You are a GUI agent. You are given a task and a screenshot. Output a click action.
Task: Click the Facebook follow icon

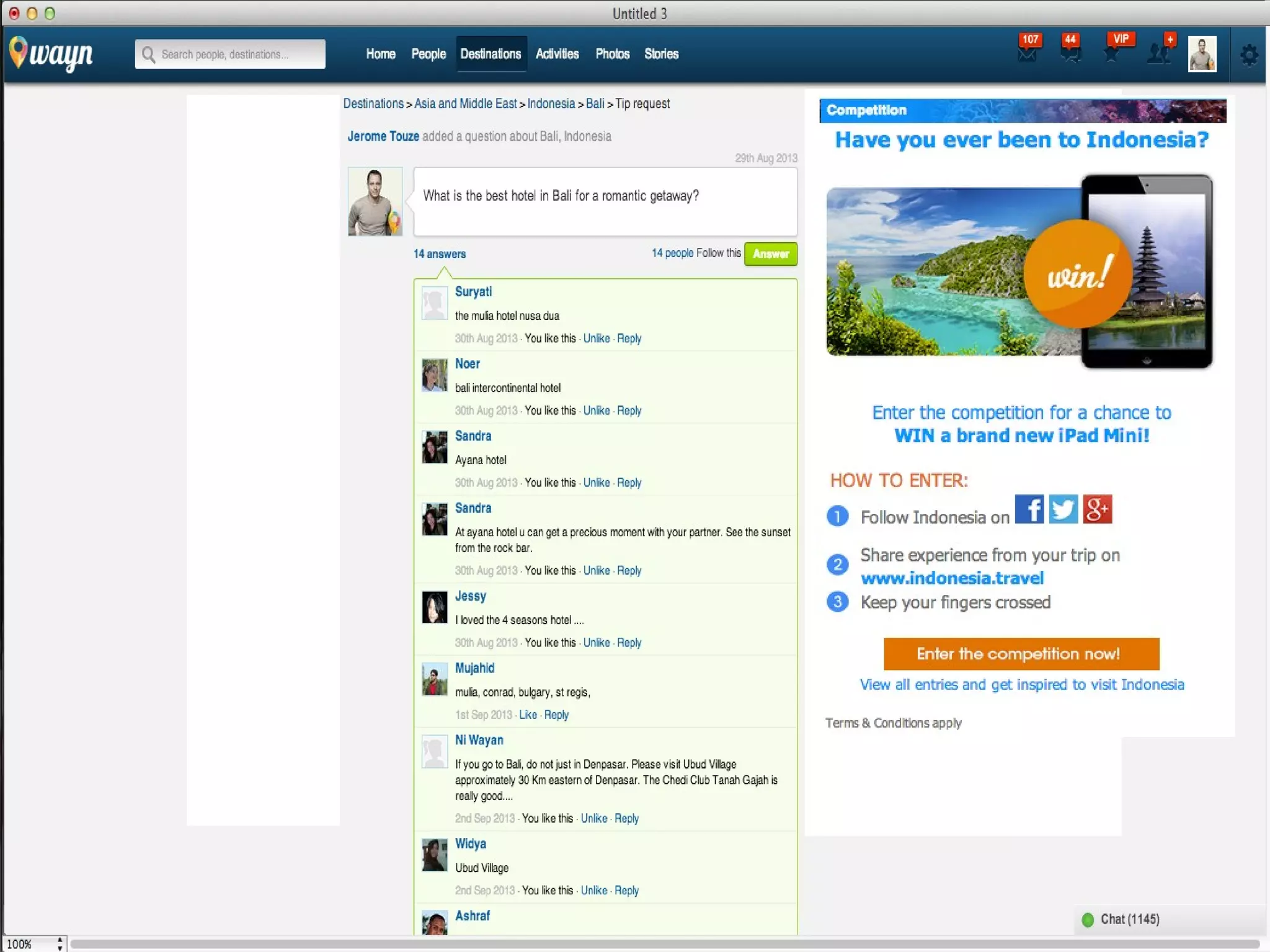(1029, 509)
